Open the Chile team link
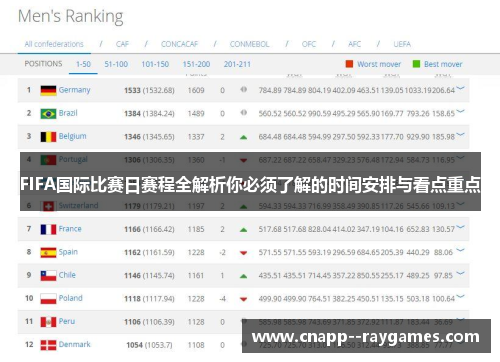The image size is (500, 362). [67, 275]
